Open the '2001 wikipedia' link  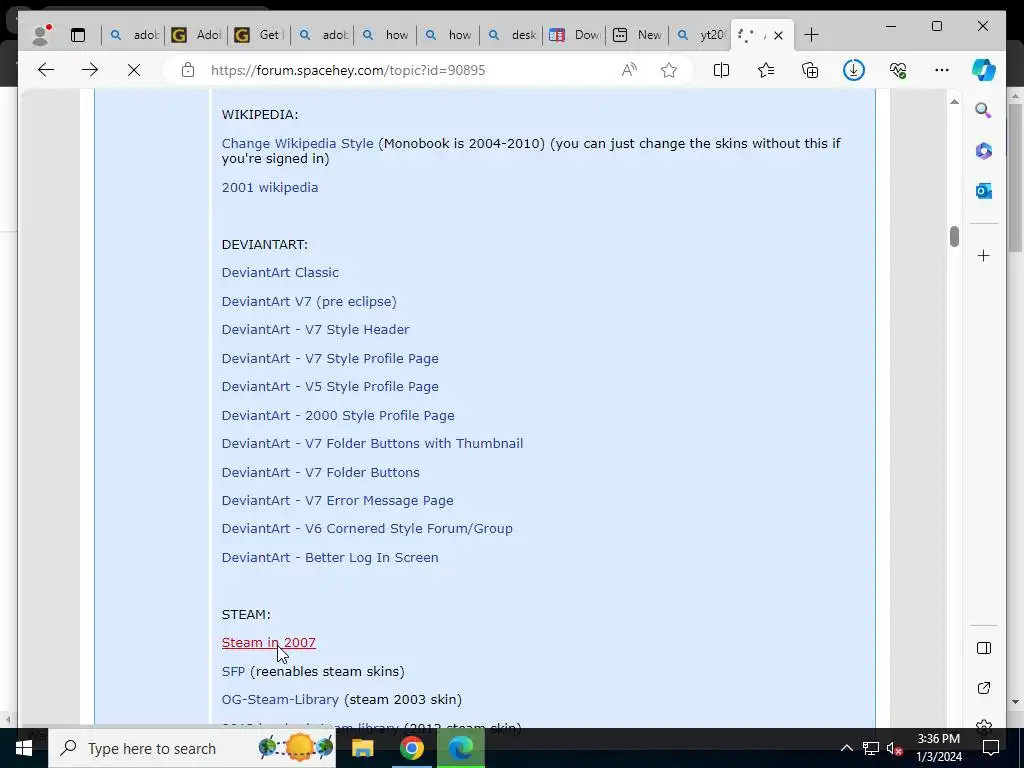[x=270, y=187]
